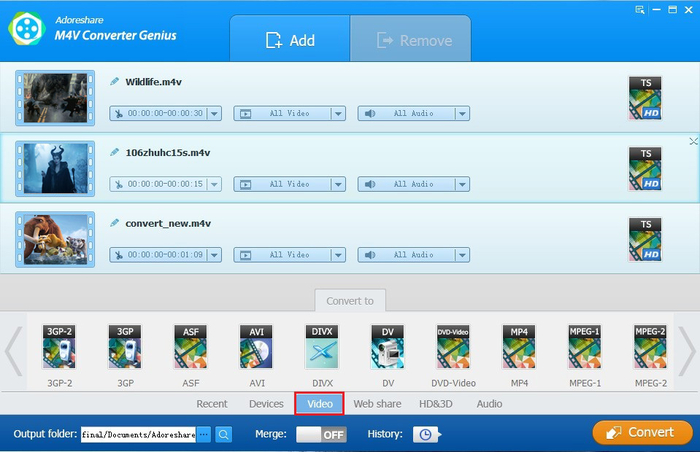This screenshot has height=452, width=700.
Task: Click the Output folder path field
Action: 138,434
